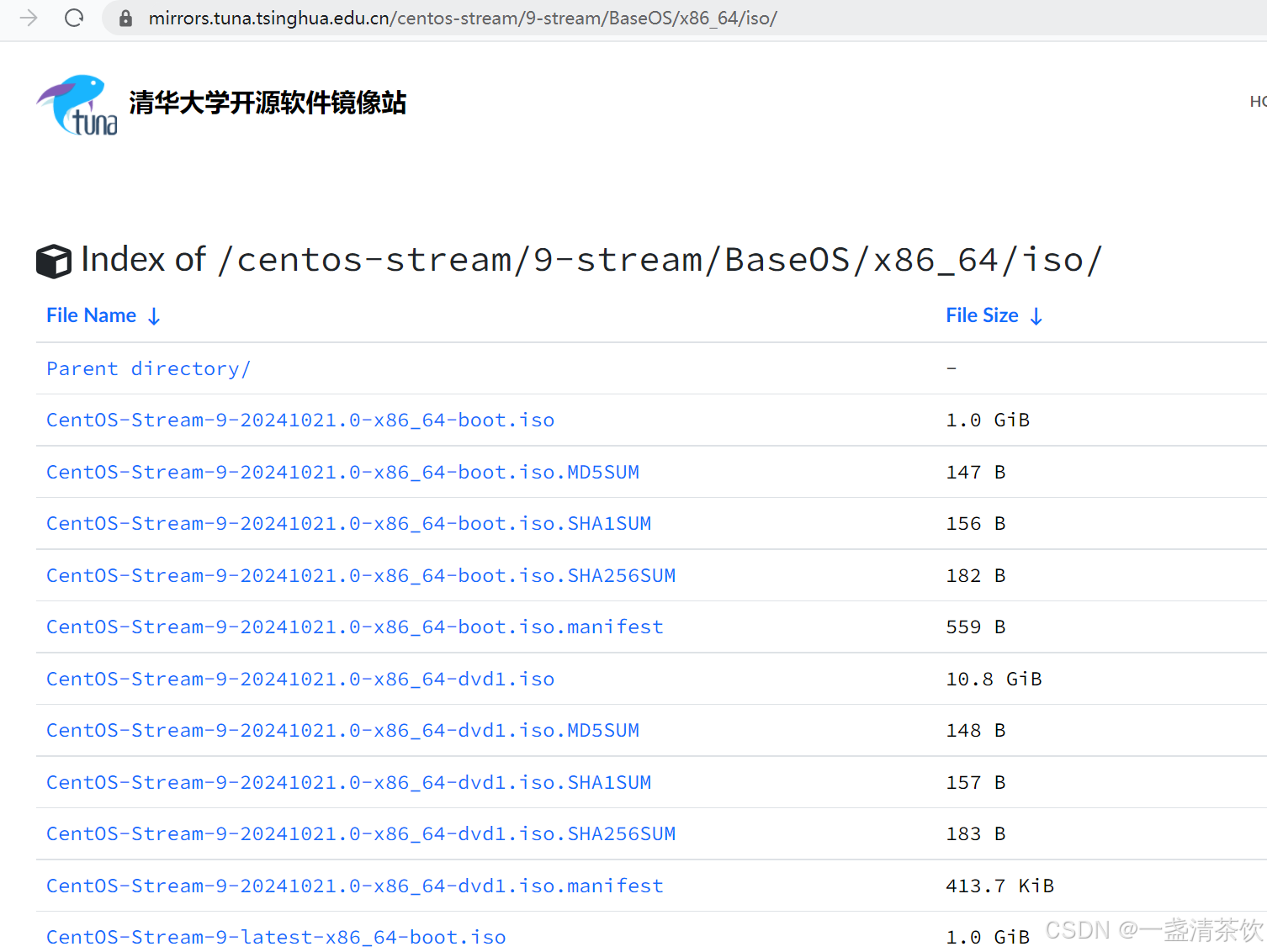Open the Parent directory link
The image size is (1267, 952).
coord(148,368)
